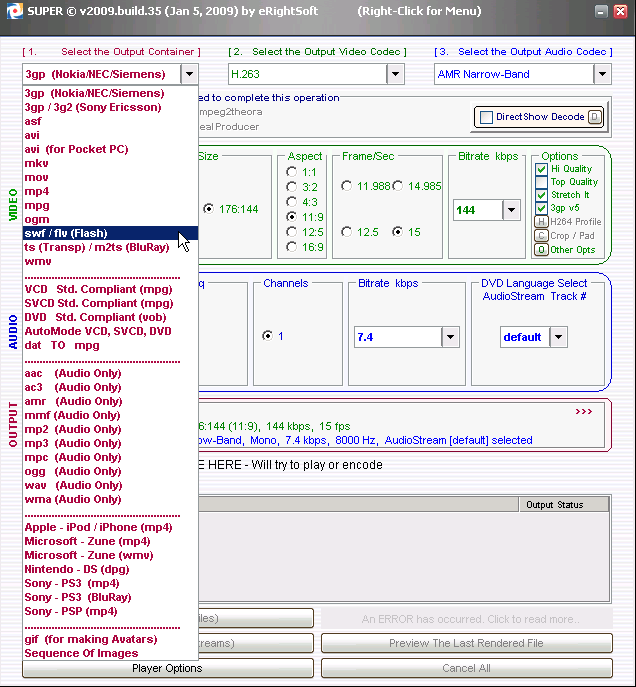Toggle the 3gp v5 checkbox
The height and width of the screenshot is (687, 636).
click(x=541, y=208)
